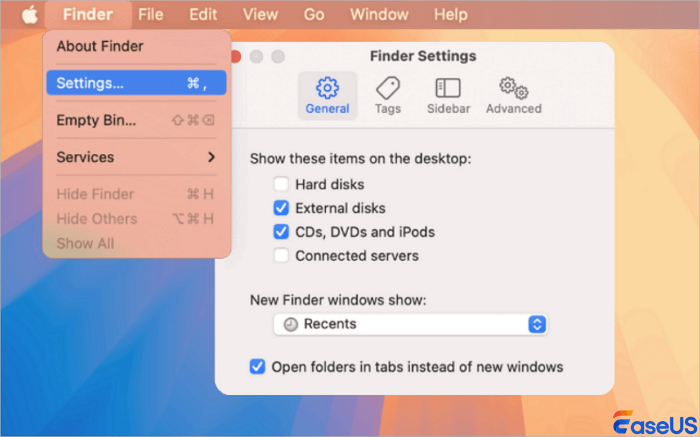
Task: Close the Finder Settings window
Action: pos(235,57)
